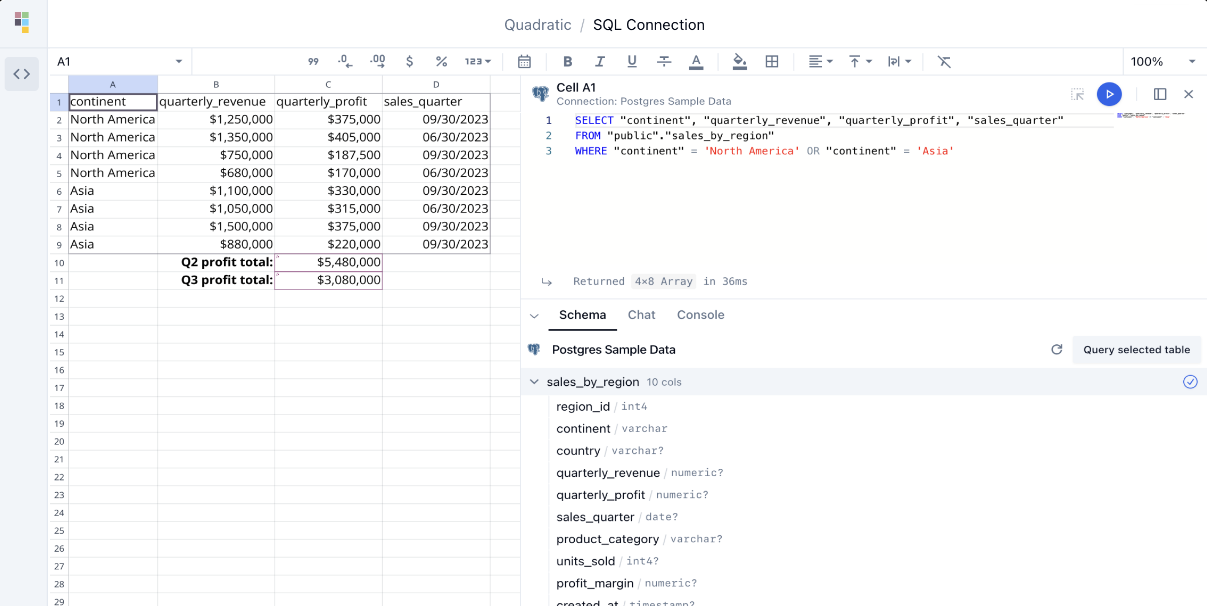Select cell with $1,500,000 revenue

pyautogui.click(x=216, y=227)
